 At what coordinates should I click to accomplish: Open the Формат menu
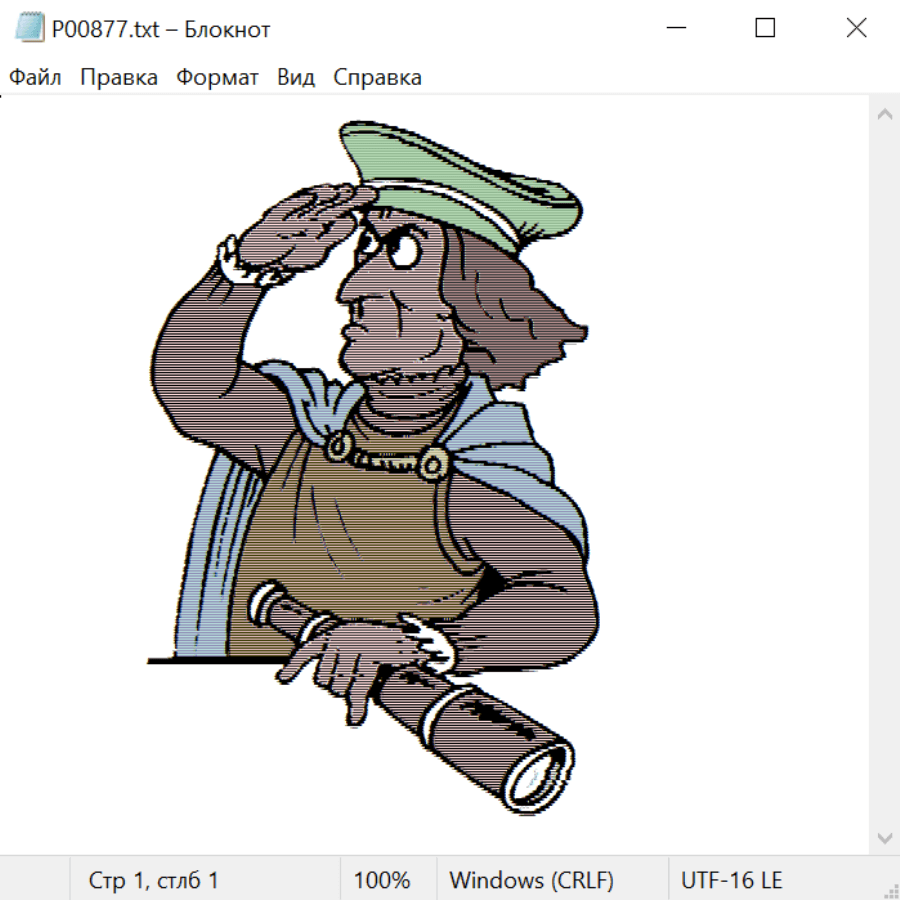pyautogui.click(x=217, y=78)
